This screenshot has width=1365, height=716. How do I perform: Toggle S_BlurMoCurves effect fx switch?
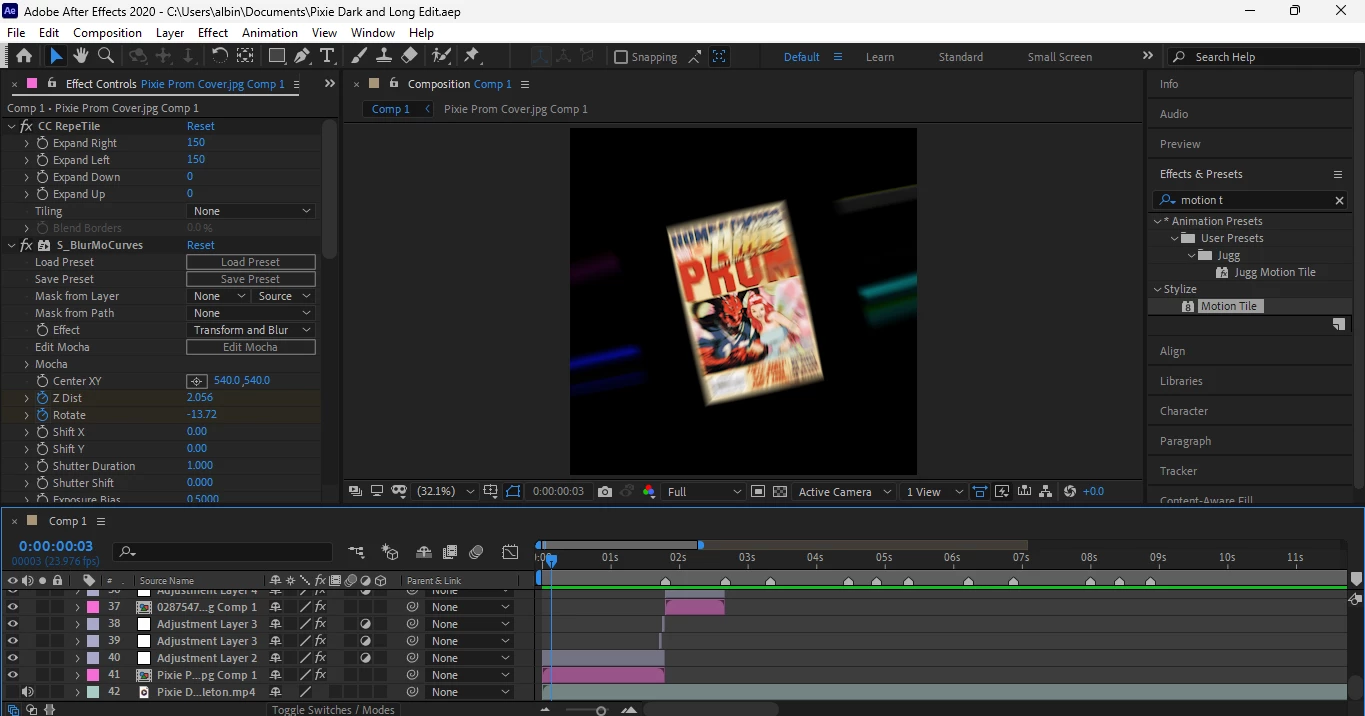coord(26,245)
